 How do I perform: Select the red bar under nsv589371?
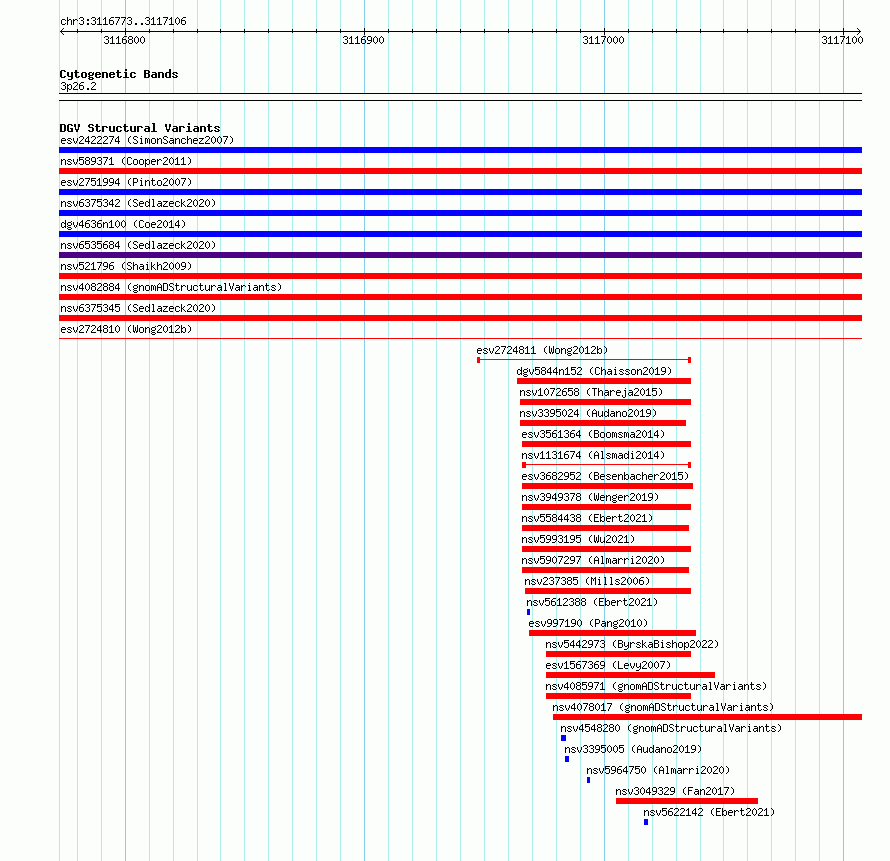tap(460, 171)
